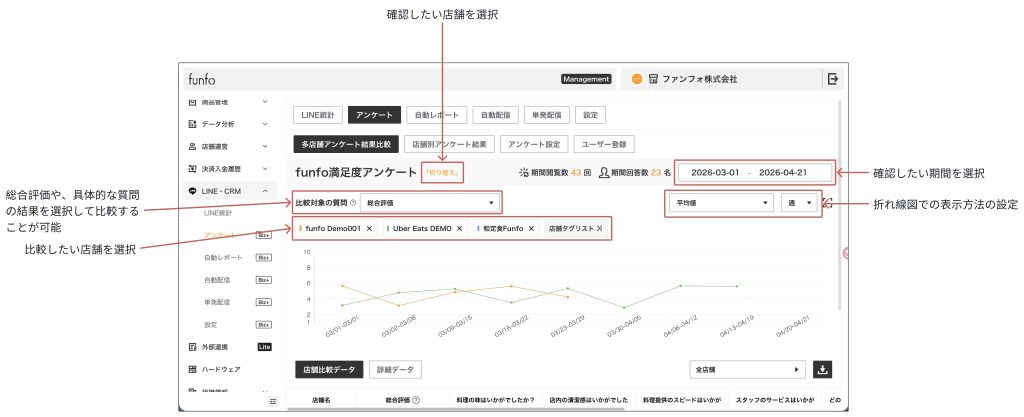Click the fullscreen chart icon beside 週

click(x=828, y=203)
